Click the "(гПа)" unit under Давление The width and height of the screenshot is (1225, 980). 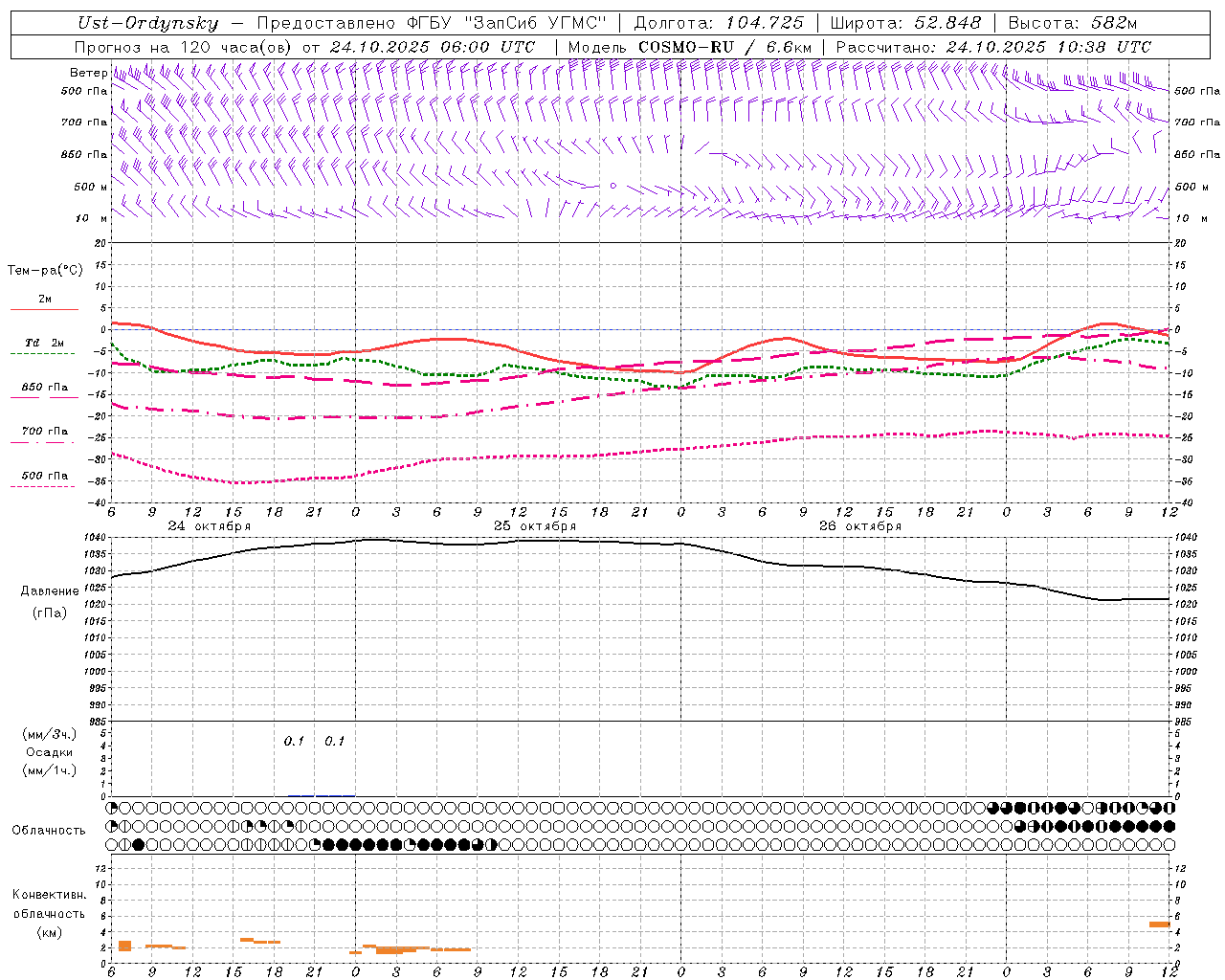click(x=50, y=612)
